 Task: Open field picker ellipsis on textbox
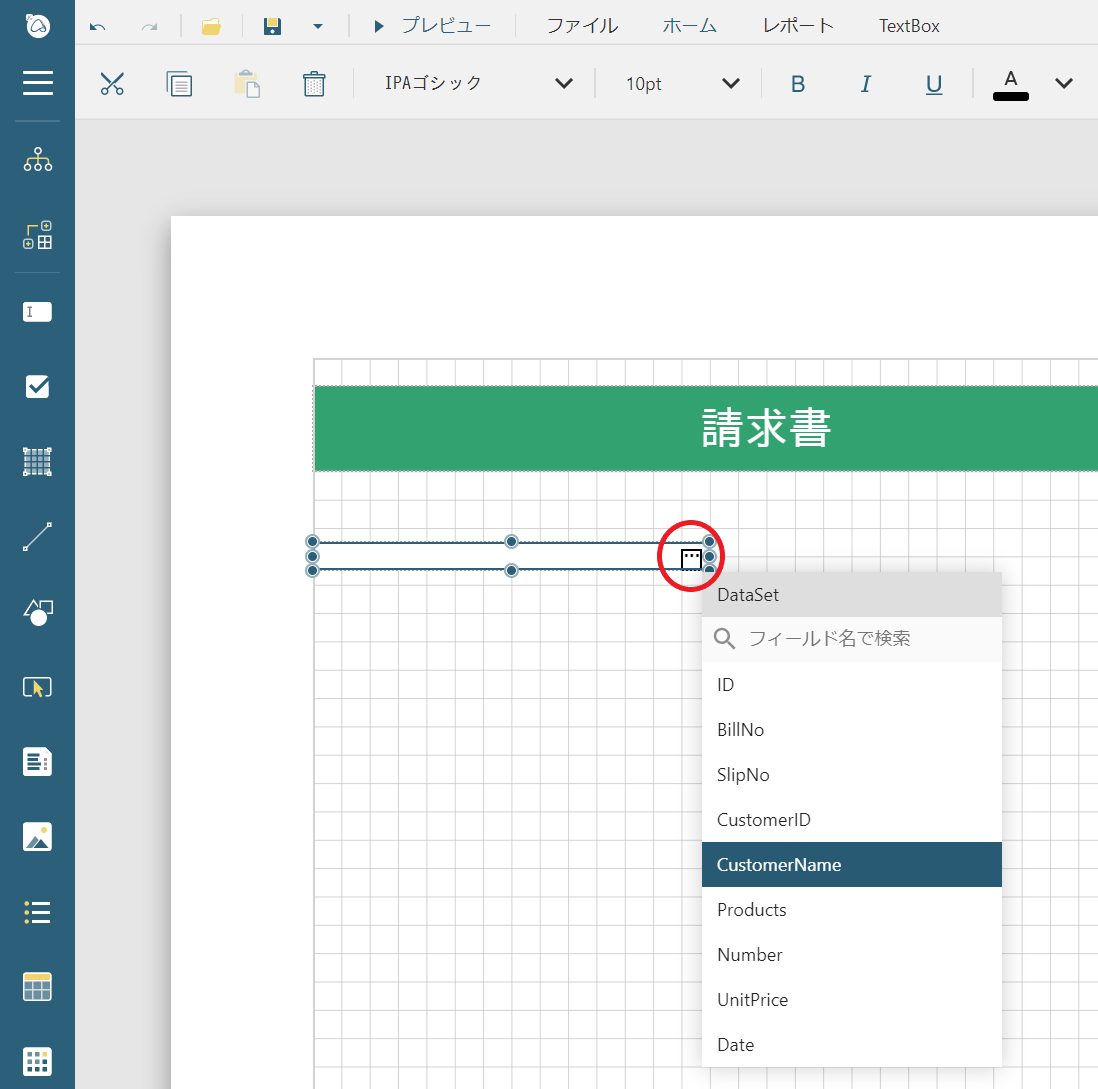click(691, 559)
